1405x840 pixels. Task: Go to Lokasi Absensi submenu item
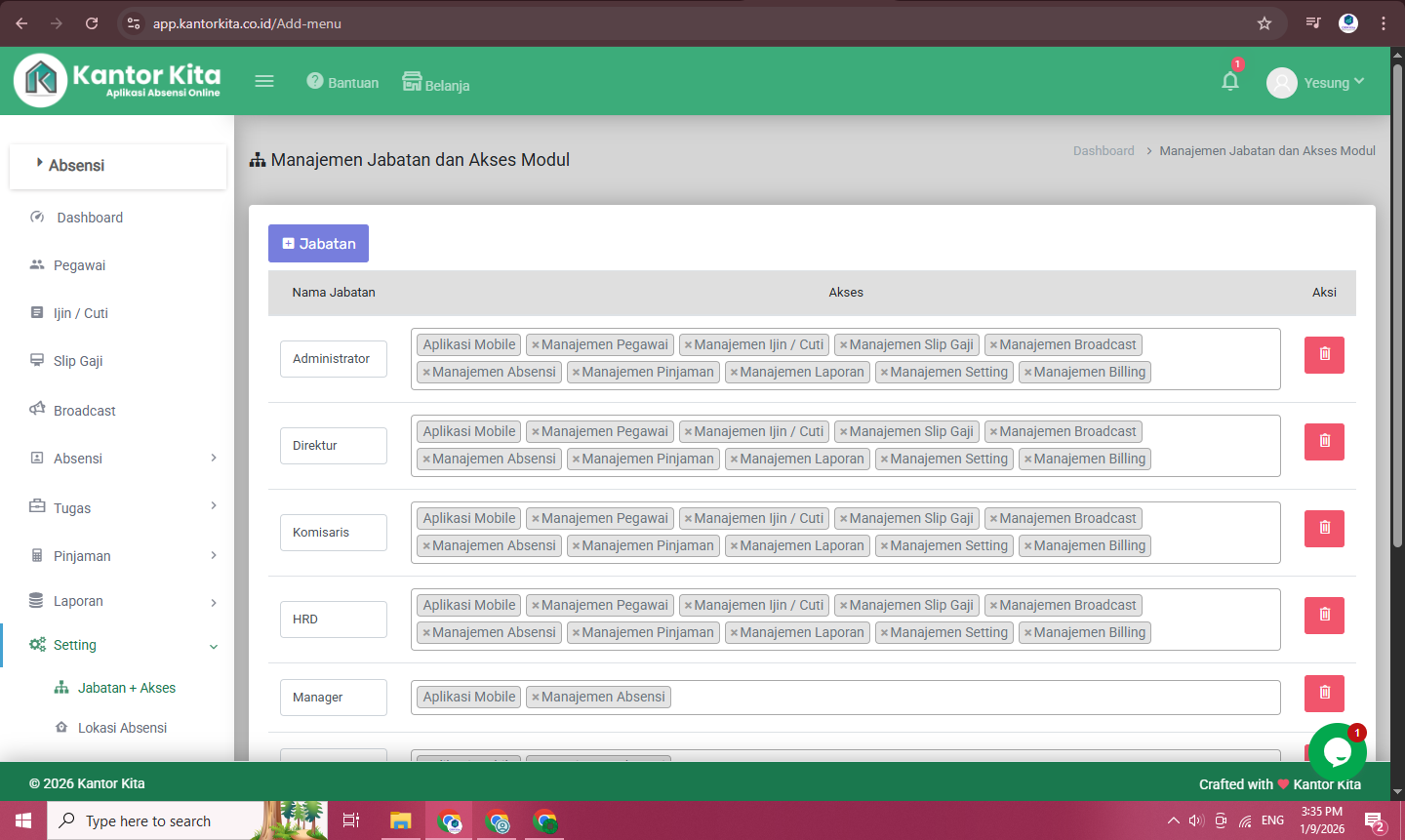tap(122, 728)
